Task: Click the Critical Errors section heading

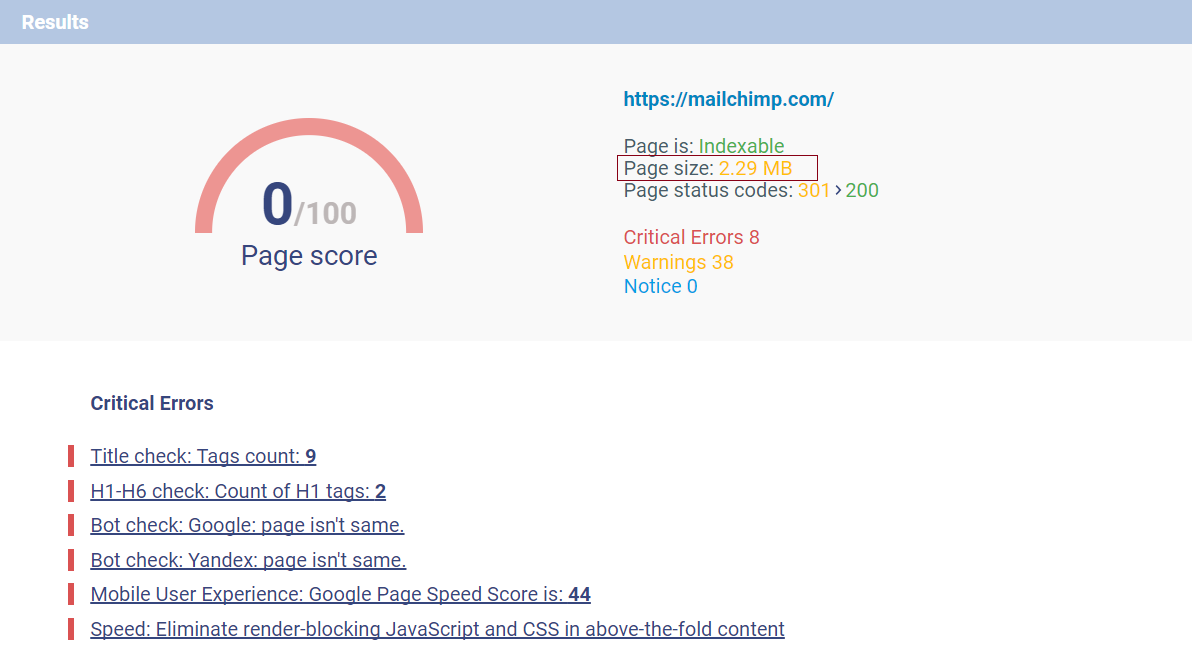Action: [152, 403]
